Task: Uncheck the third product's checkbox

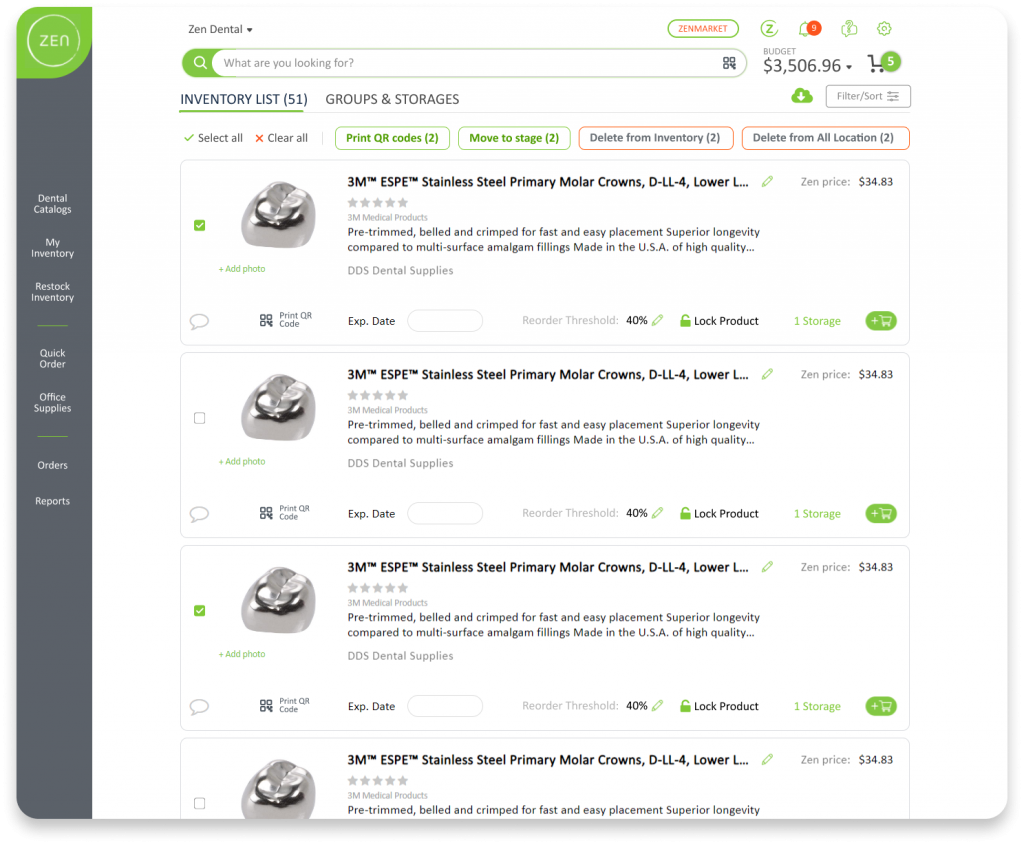Action: click(199, 610)
